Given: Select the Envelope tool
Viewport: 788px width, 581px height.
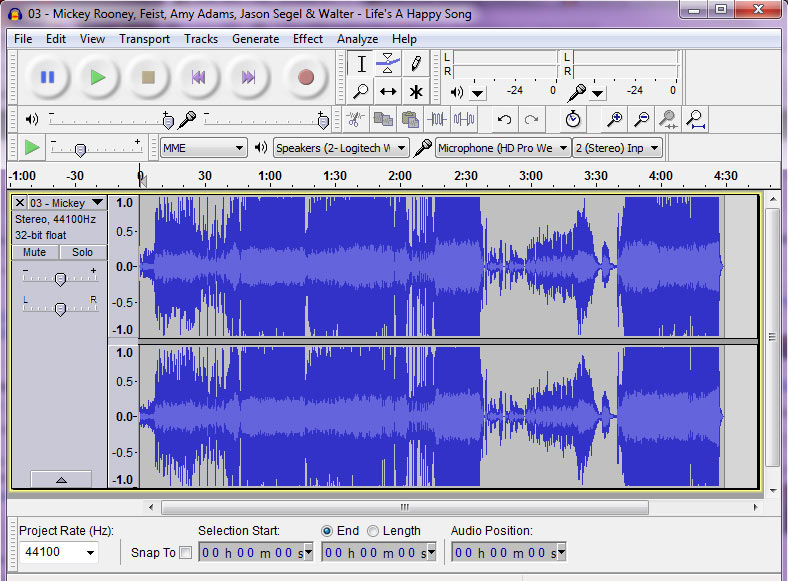Looking at the screenshot, I should 388,64.
